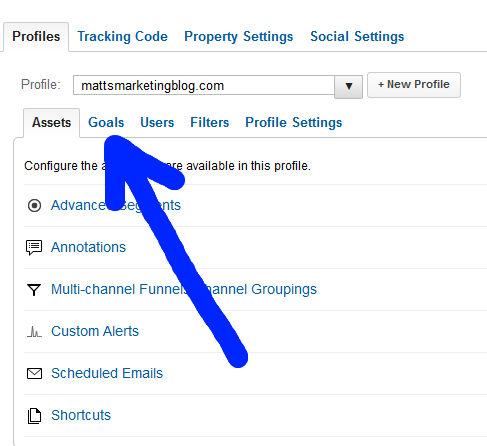Open the Tracking Code tab
Viewport: 487px width, 446px height.
[122, 37]
